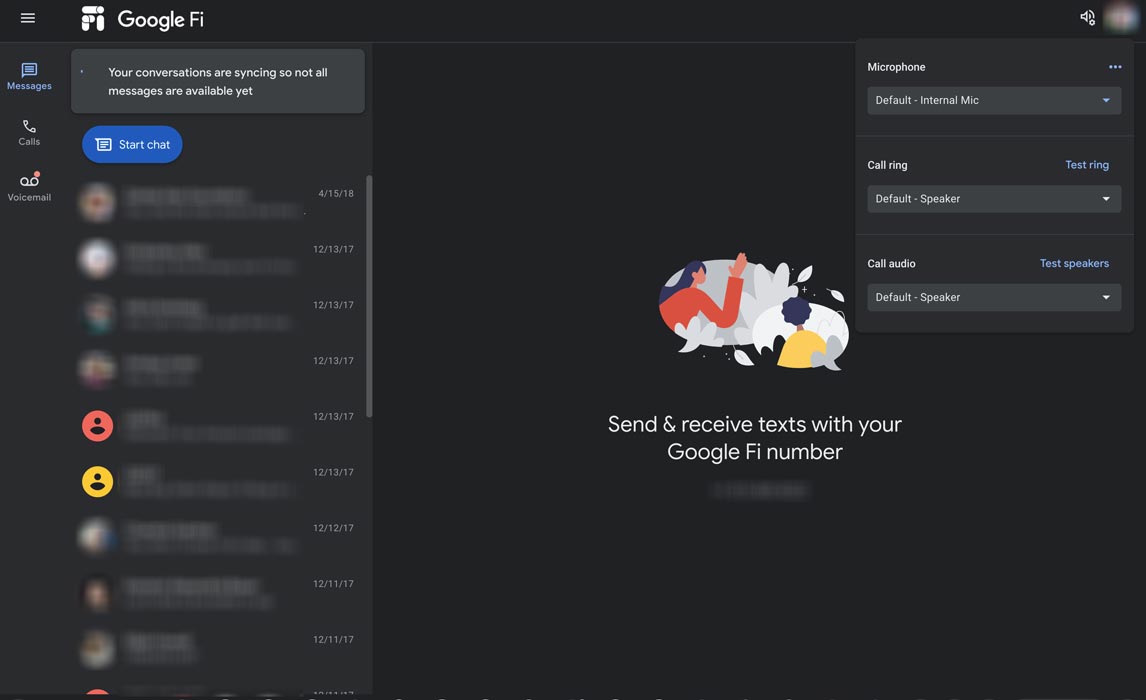The width and height of the screenshot is (1146, 700).
Task: Click the Test ring link
Action: pos(1087,165)
